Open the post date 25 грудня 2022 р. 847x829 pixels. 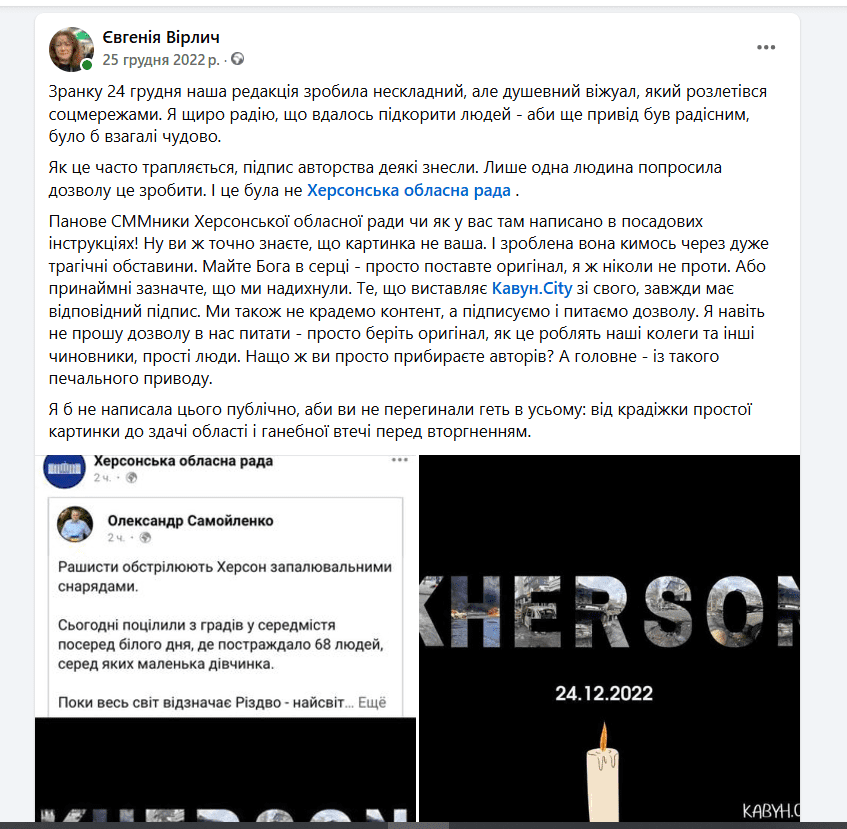click(x=161, y=59)
